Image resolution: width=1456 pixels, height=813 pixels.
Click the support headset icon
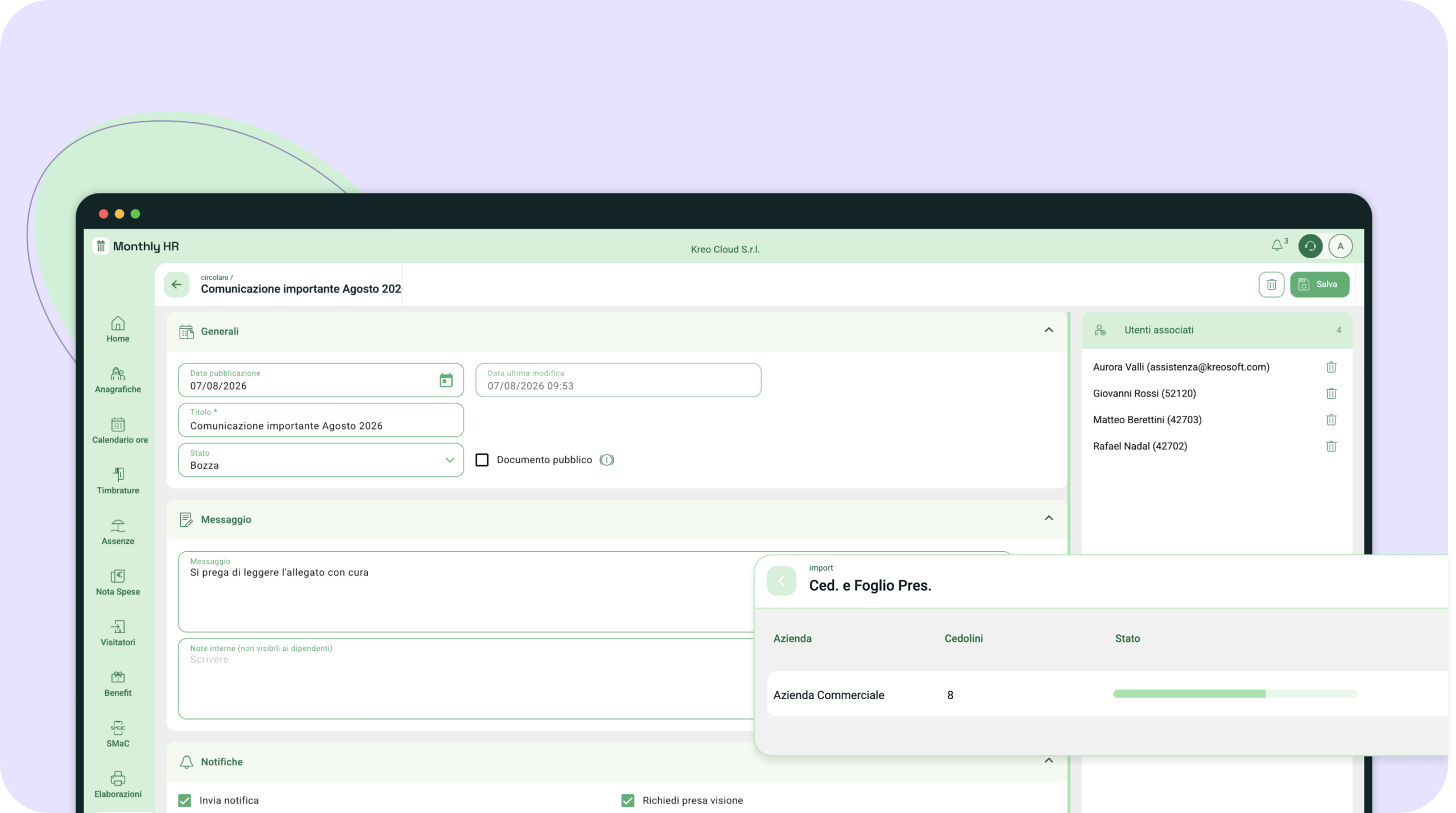pyautogui.click(x=1310, y=246)
